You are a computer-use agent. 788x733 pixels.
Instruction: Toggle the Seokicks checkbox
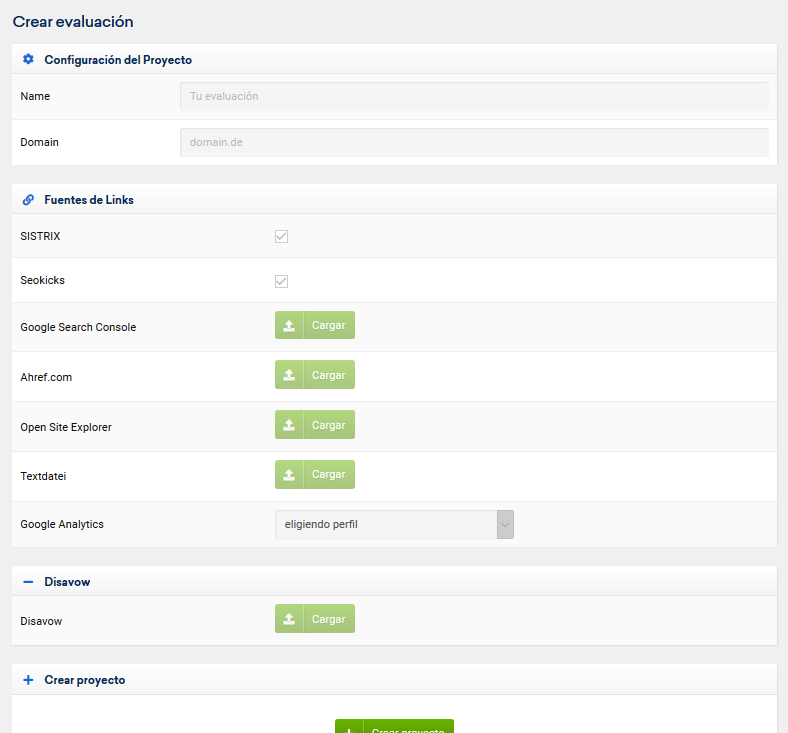tap(281, 281)
